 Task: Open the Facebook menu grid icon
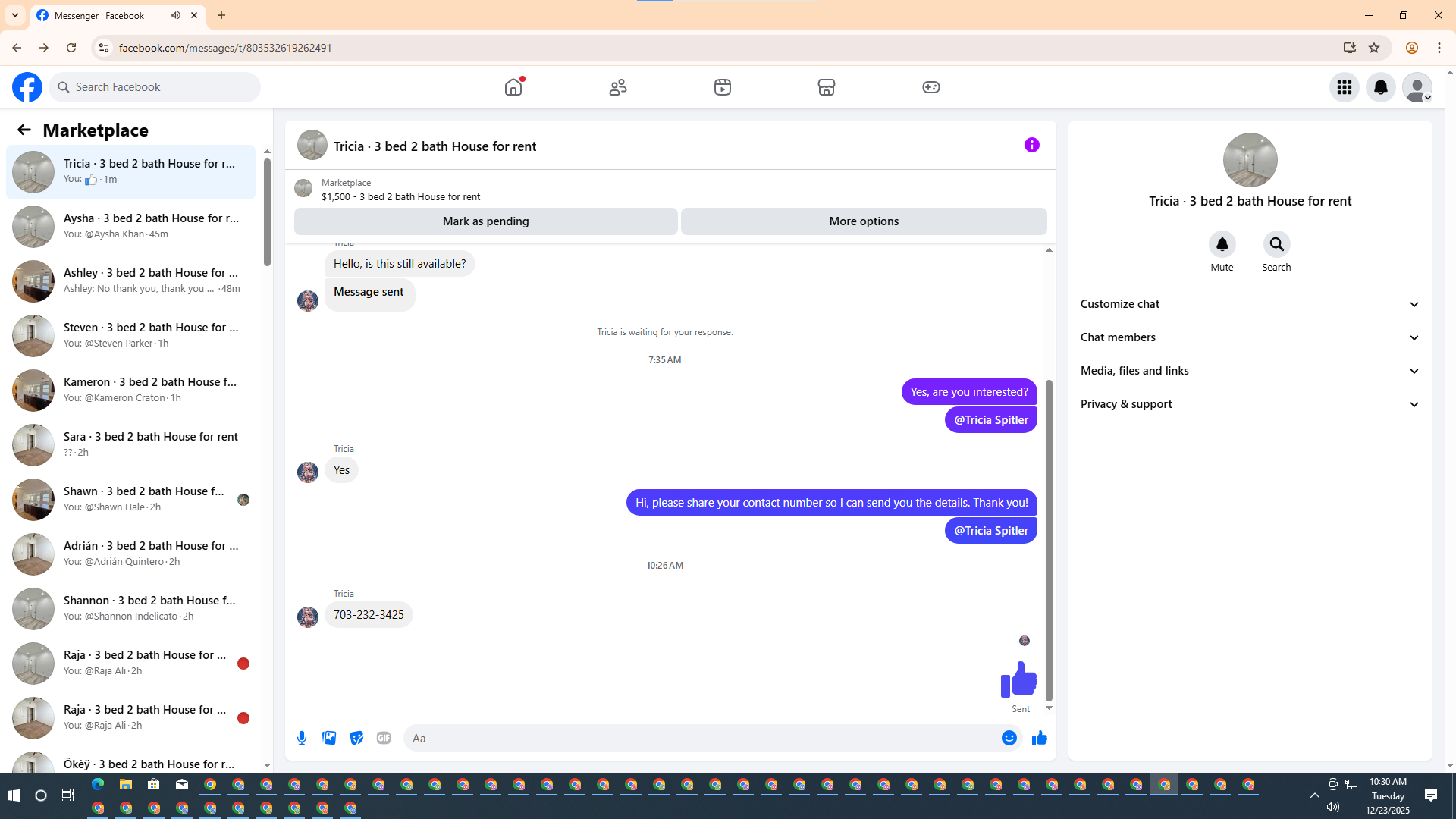[1344, 87]
